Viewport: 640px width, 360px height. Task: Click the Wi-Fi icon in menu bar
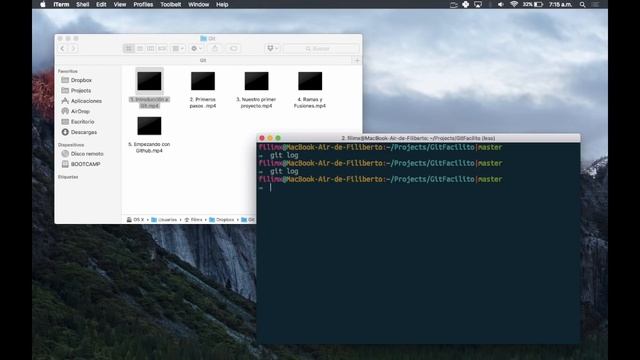pyautogui.click(x=514, y=4)
